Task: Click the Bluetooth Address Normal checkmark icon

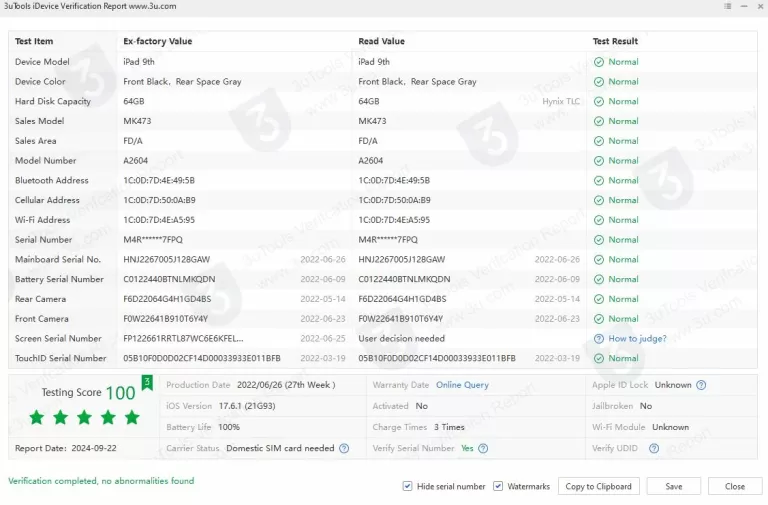Action: pyautogui.click(x=599, y=180)
